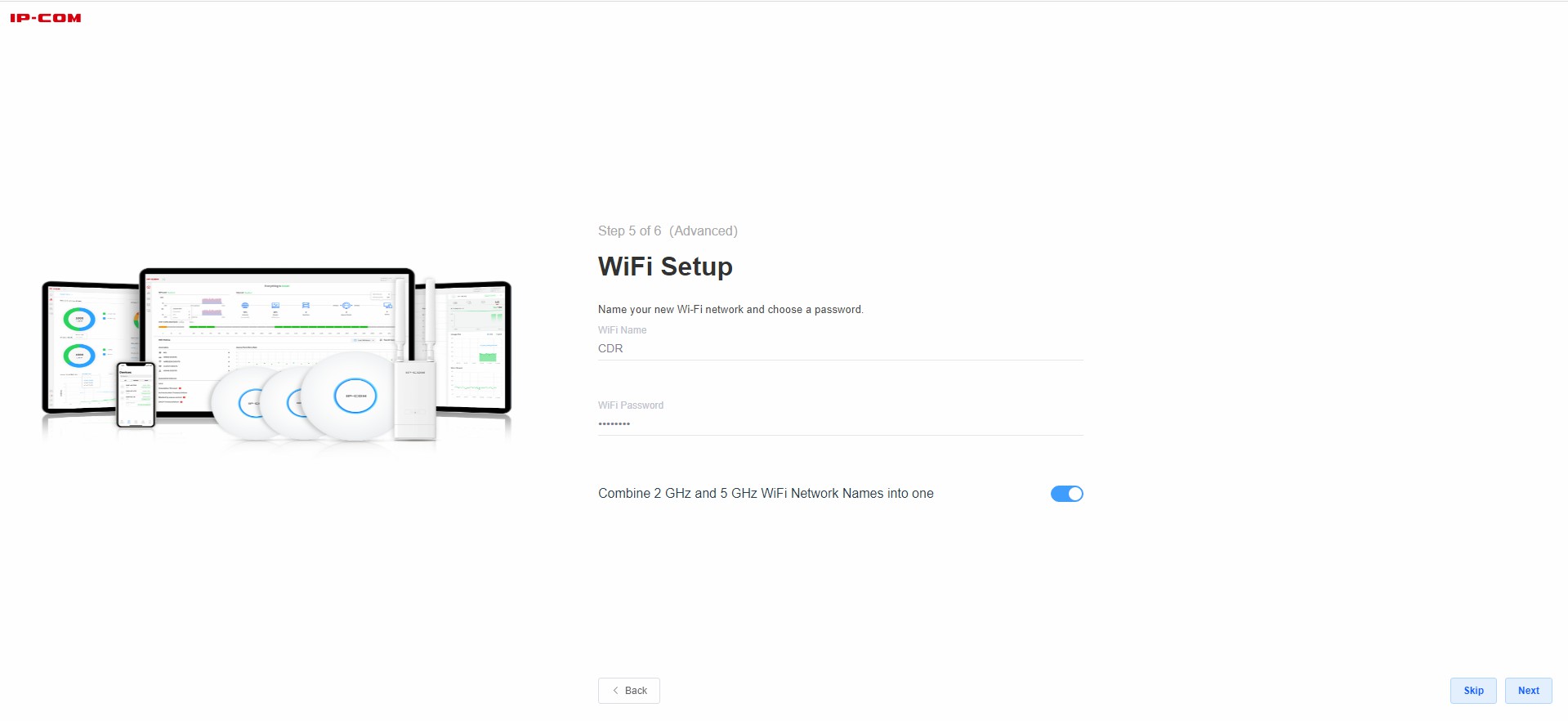This screenshot has height=721, width=1568.
Task: Click the smartphone in the product image
Action: point(136,395)
